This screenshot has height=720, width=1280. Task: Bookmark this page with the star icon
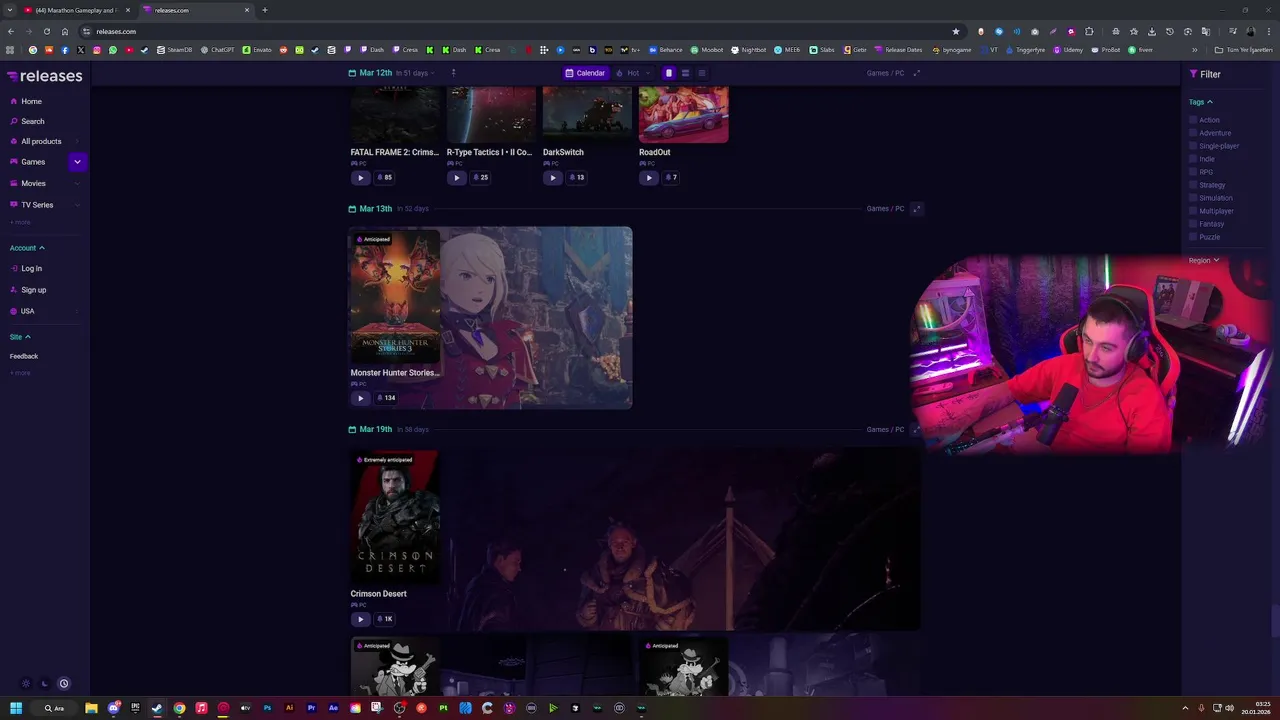pos(956,31)
